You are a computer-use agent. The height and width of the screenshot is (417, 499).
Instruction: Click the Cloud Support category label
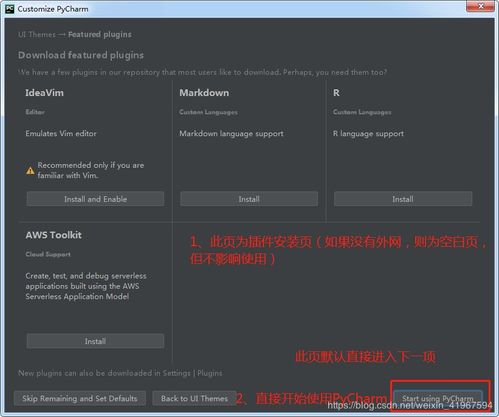pyautogui.click(x=48, y=254)
